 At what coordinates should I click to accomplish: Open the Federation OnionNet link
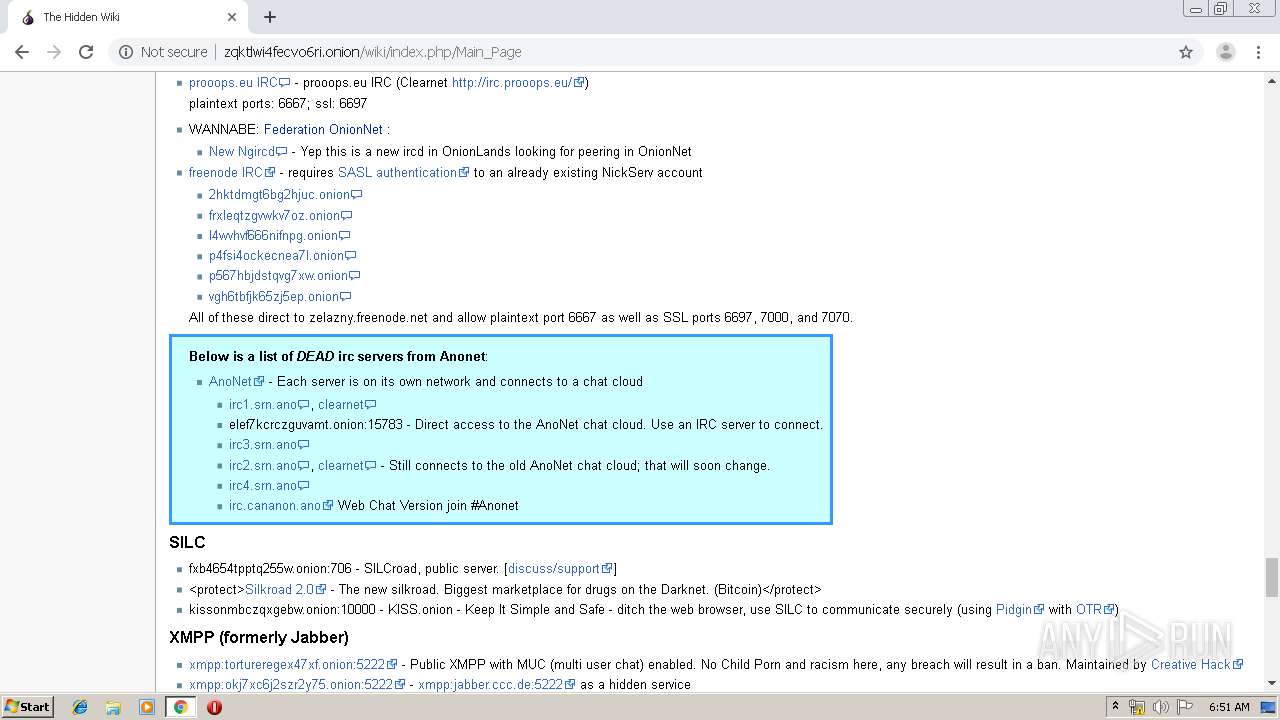tap(323, 129)
